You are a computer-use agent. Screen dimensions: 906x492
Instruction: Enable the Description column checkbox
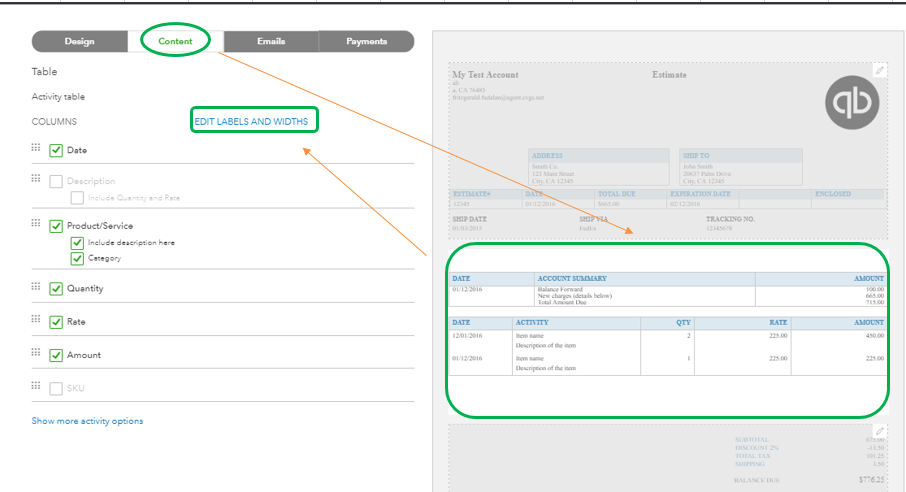click(56, 182)
